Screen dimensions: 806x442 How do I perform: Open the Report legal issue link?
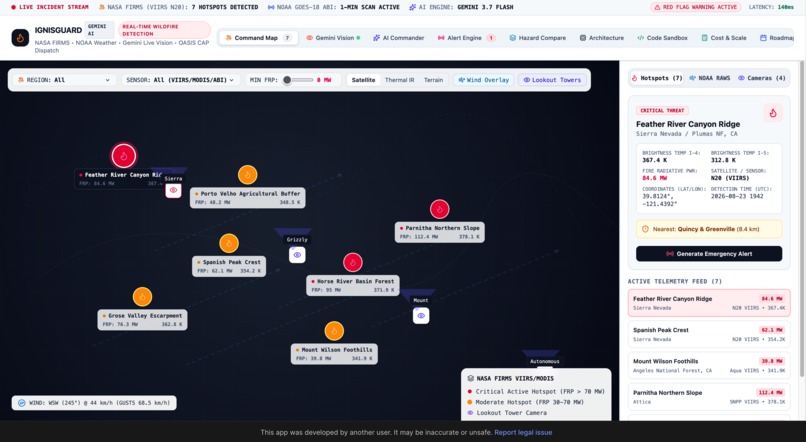523,433
